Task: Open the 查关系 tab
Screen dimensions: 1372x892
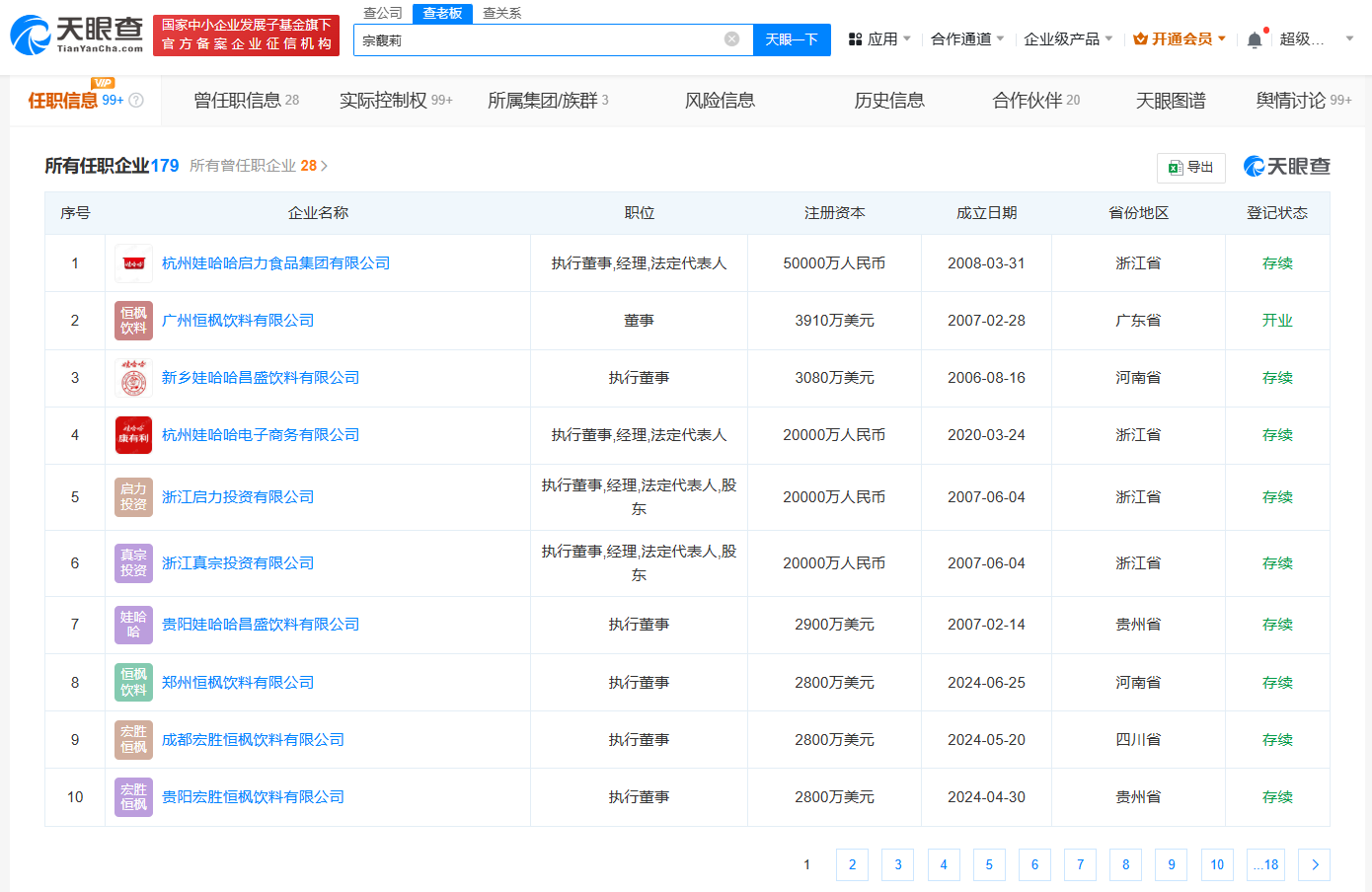Action: (501, 14)
